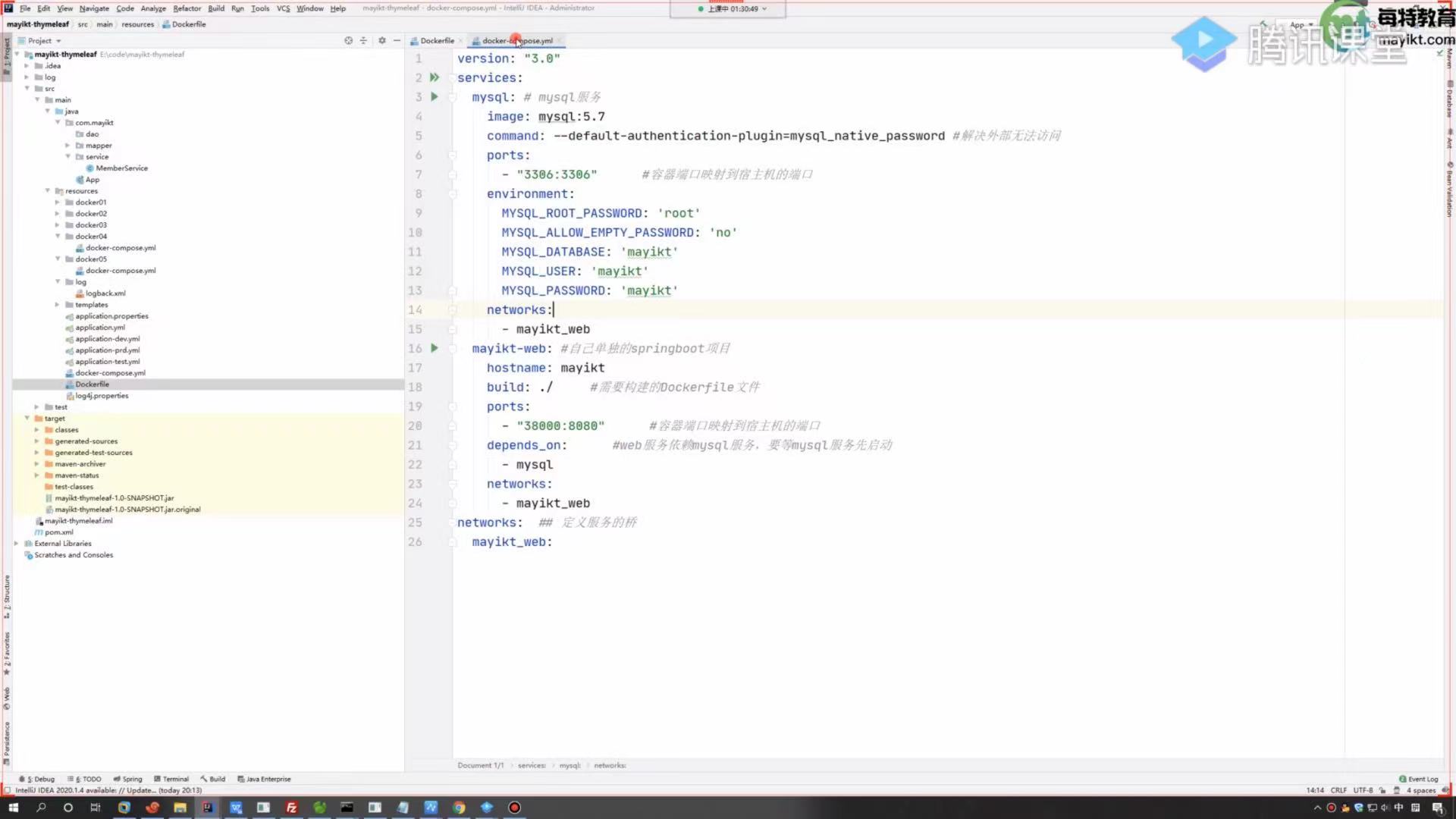
Task: Select application-dev.yml in project tree
Action: 107,339
